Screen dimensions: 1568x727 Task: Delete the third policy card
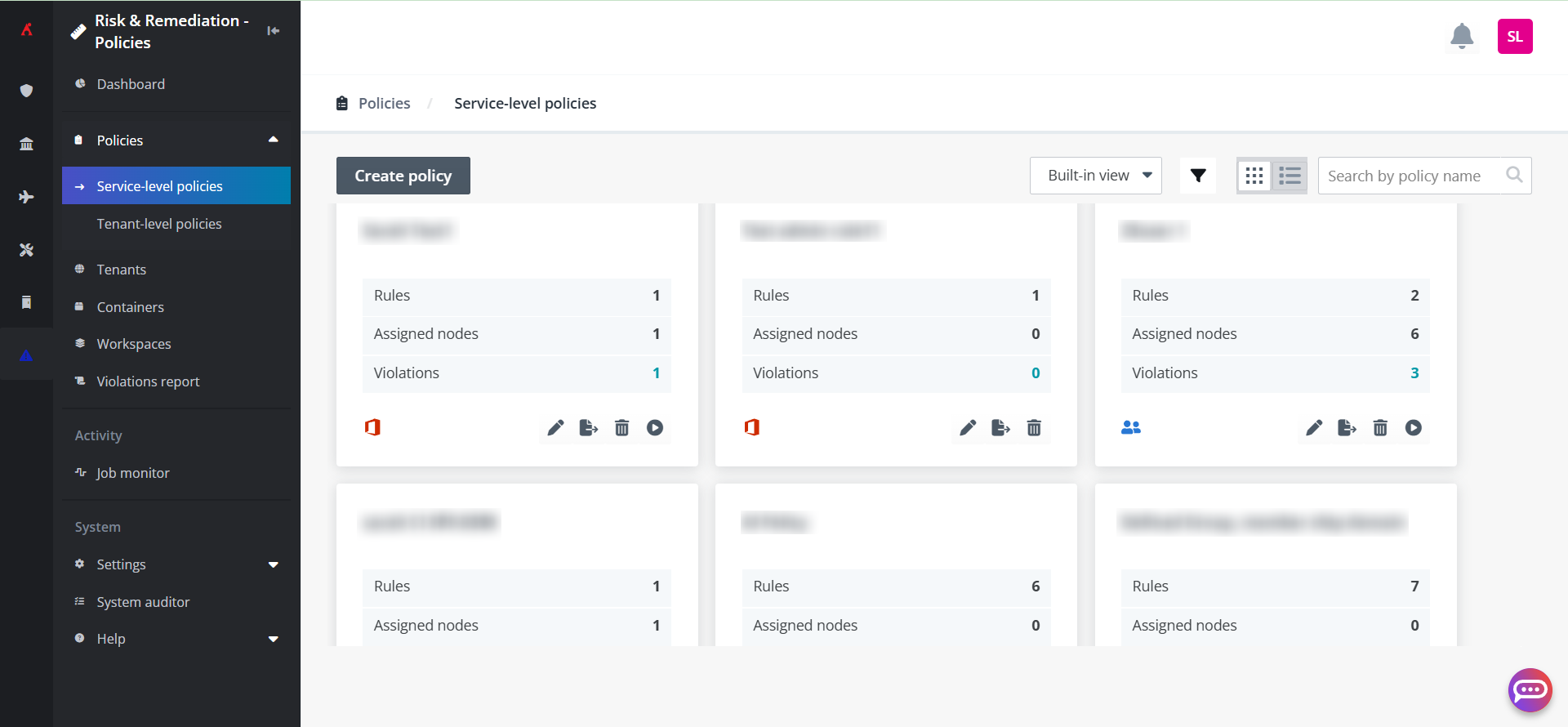point(1380,428)
